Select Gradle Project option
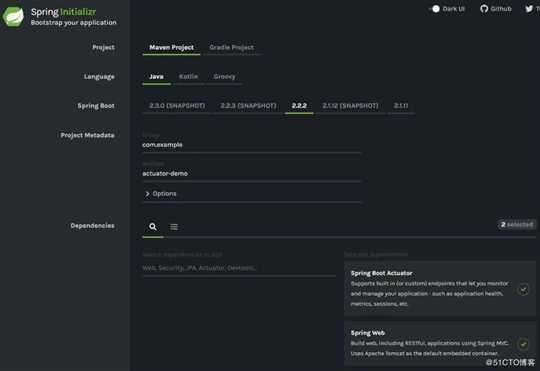Screen dimensions: 540x371 tap(231, 48)
